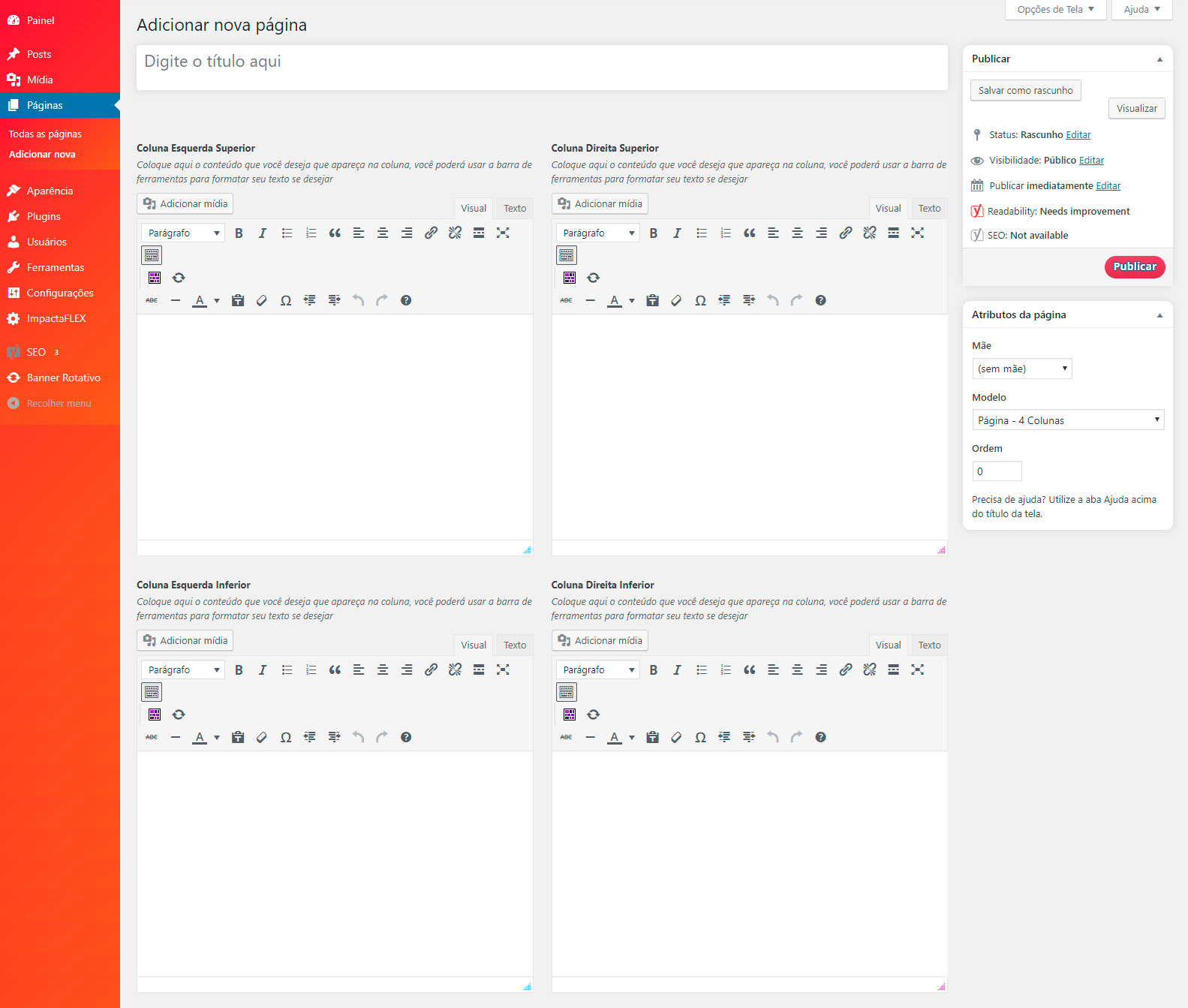
Task: Apply blockquote in Coluna Esquerda Superior editor
Action: click(335, 233)
